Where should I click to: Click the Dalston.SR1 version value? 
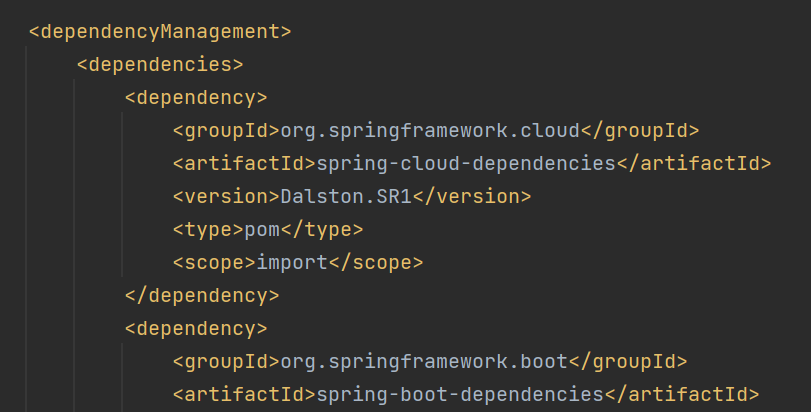coord(346,196)
